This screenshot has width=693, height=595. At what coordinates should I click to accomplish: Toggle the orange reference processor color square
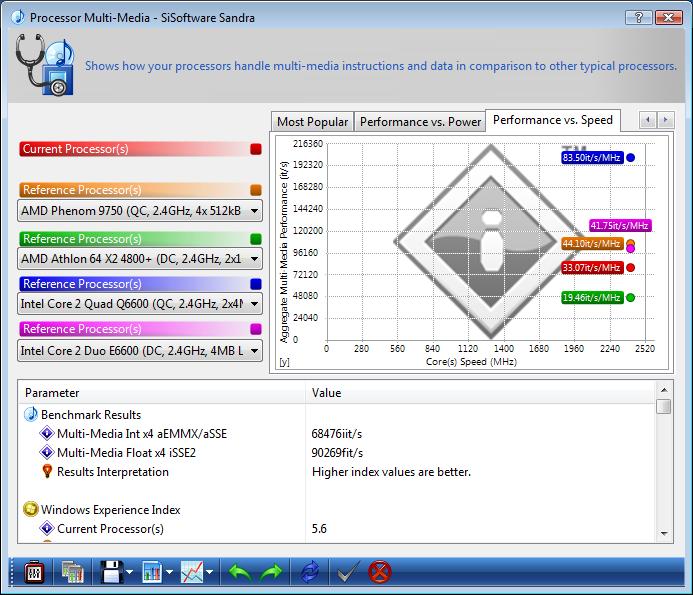click(256, 190)
